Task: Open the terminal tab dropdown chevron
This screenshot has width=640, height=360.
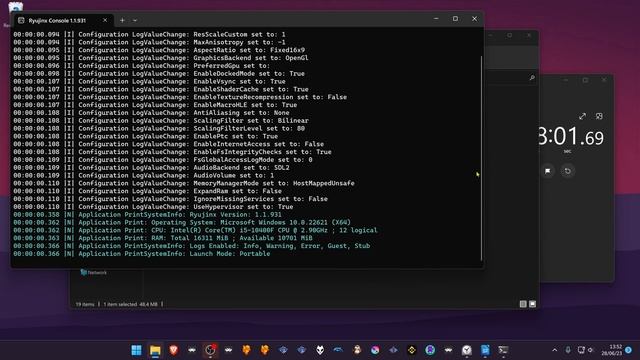Action: [x=135, y=20]
